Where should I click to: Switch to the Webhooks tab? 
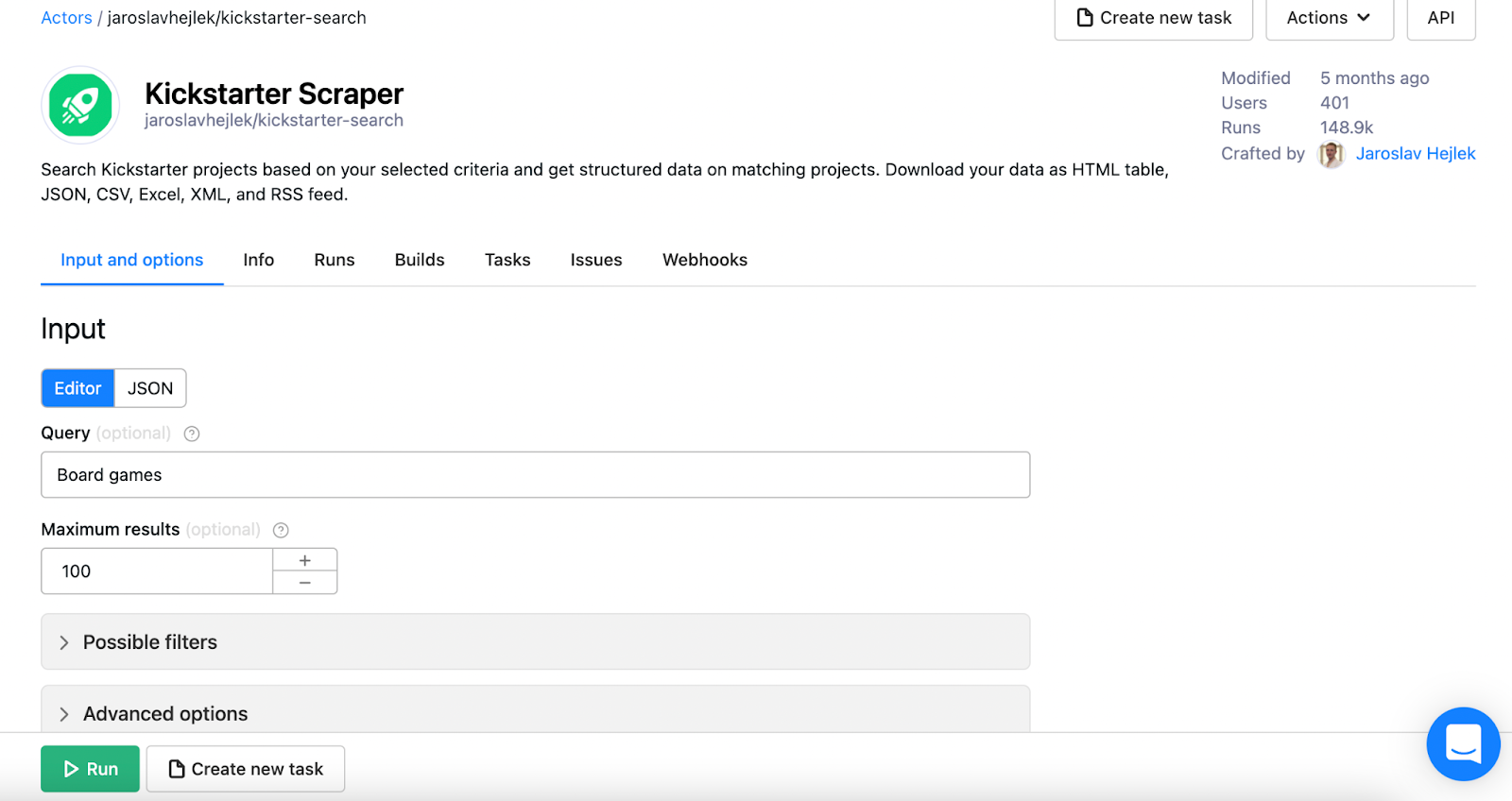(x=705, y=260)
